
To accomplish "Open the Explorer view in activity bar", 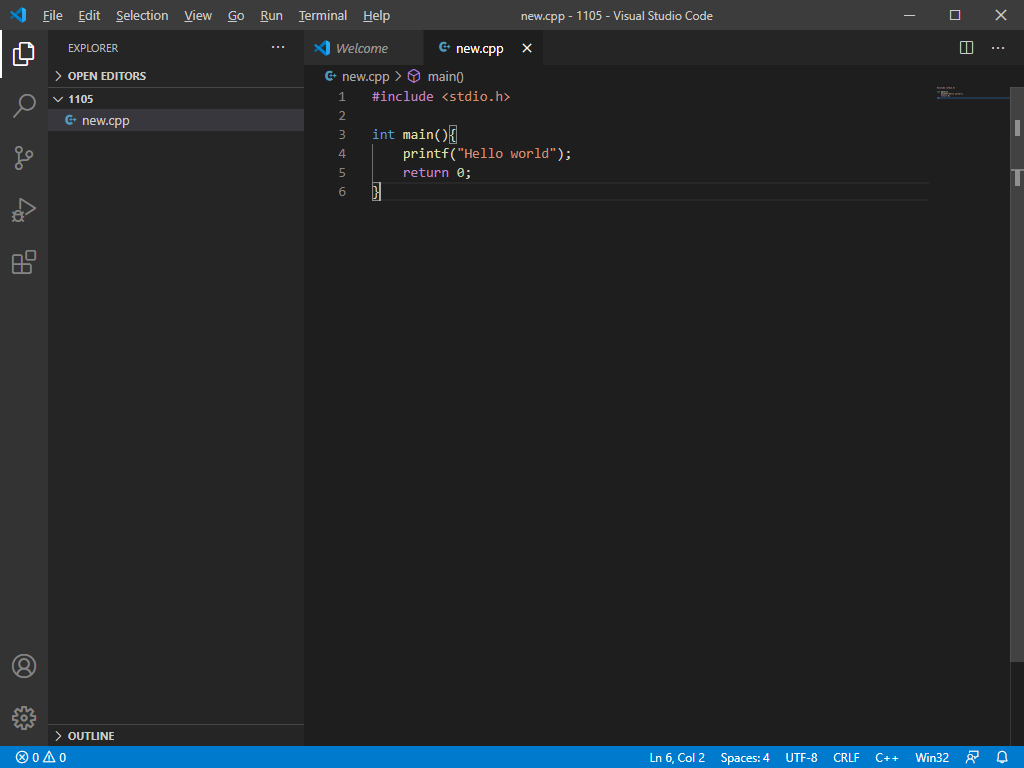I will [x=24, y=54].
